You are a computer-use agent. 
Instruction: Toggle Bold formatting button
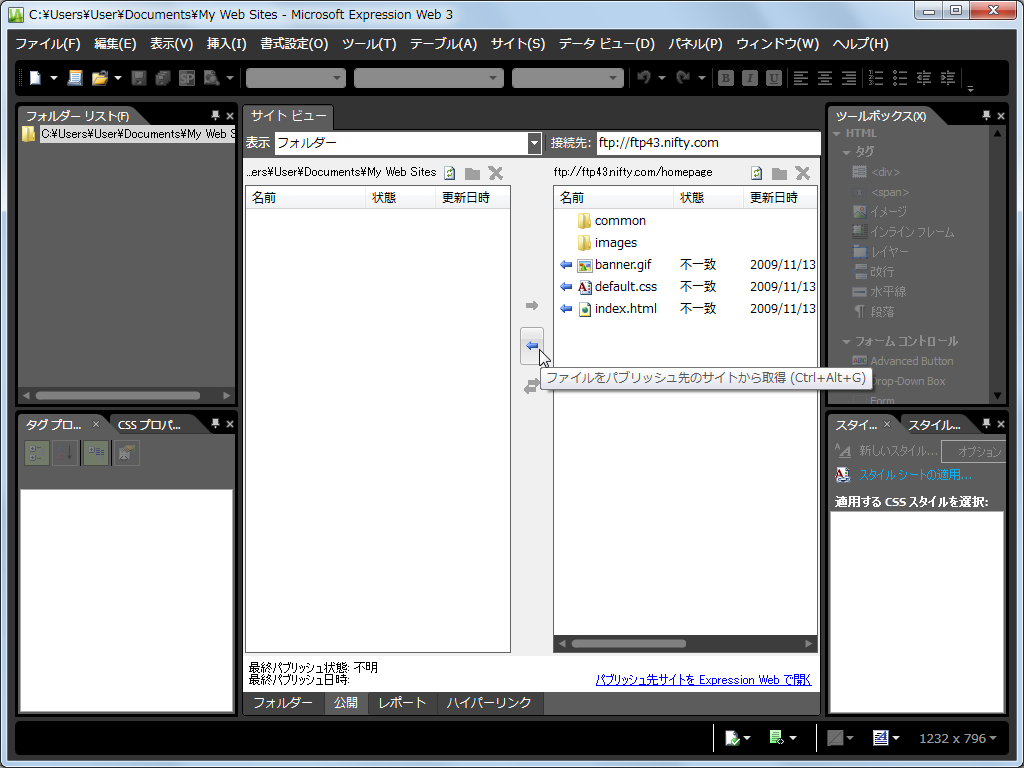point(725,78)
